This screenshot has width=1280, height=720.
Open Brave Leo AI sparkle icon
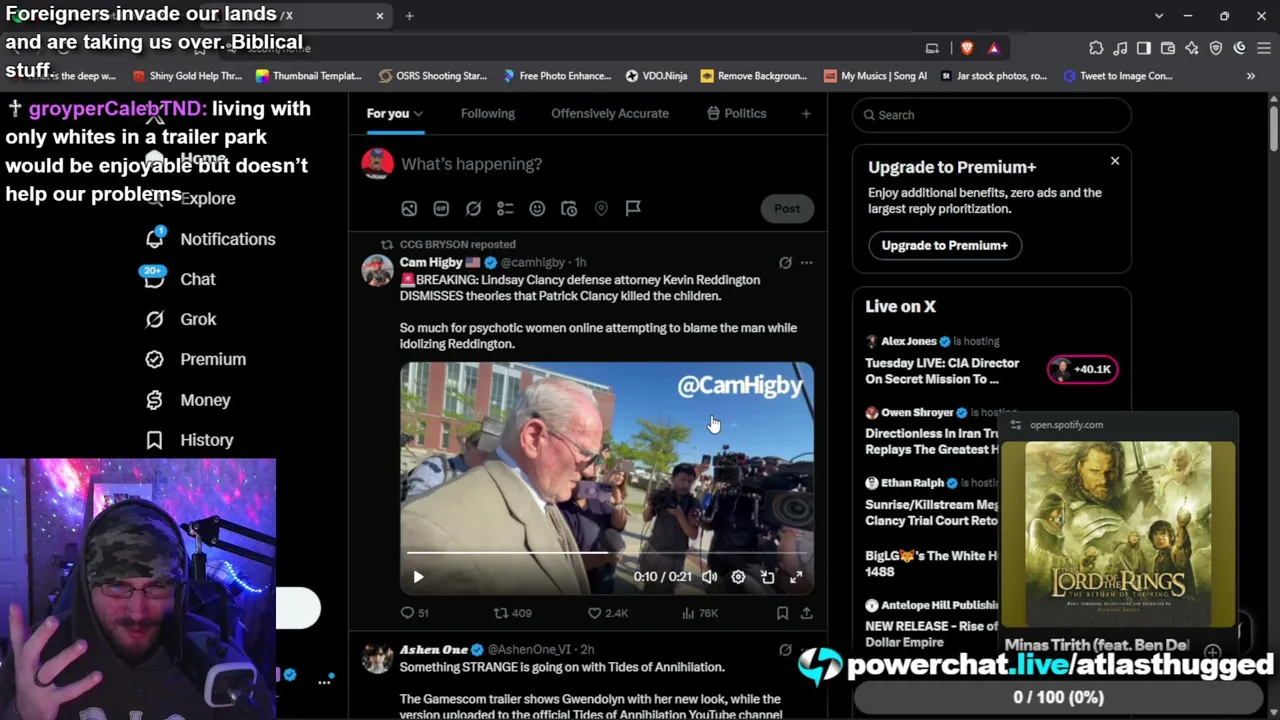[1192, 48]
